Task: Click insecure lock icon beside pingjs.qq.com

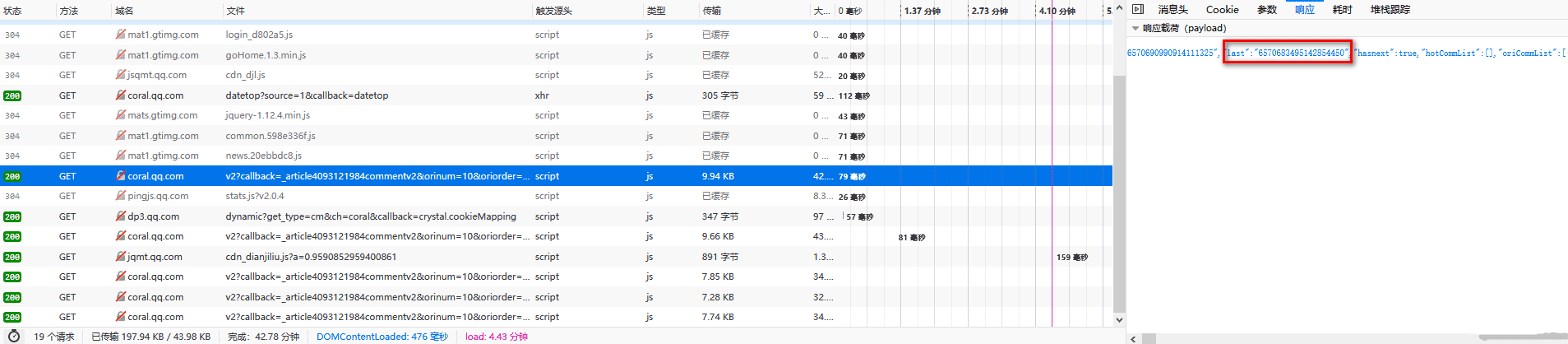Action: (x=121, y=196)
